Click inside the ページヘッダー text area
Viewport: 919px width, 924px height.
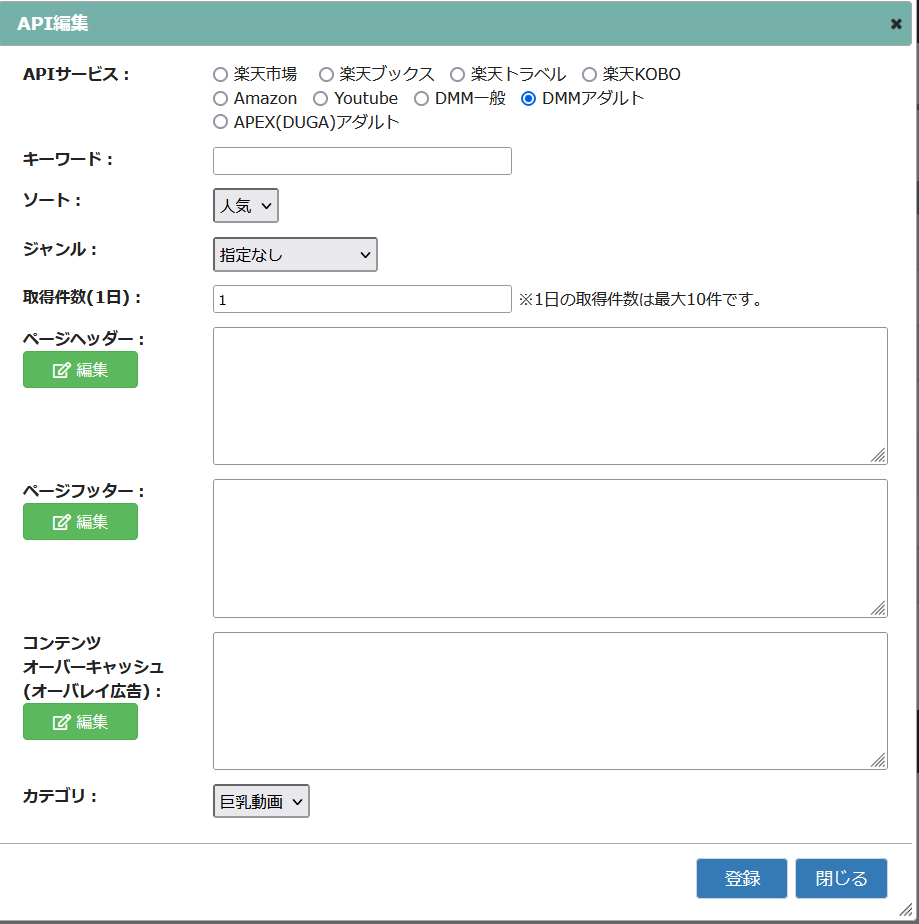550,396
